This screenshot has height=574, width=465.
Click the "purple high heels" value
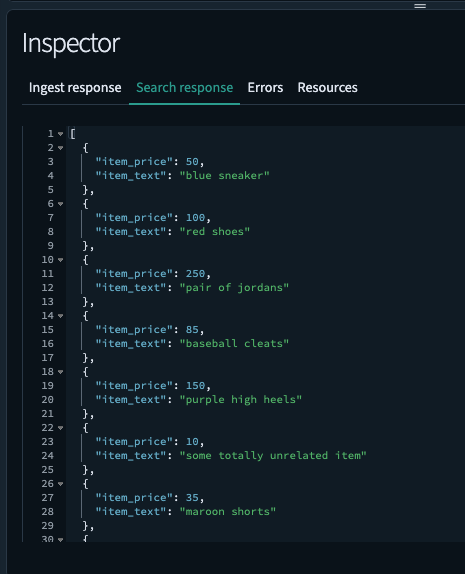click(241, 400)
